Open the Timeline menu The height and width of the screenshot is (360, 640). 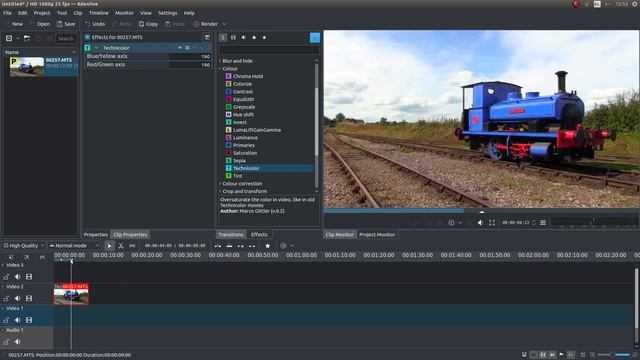point(99,13)
